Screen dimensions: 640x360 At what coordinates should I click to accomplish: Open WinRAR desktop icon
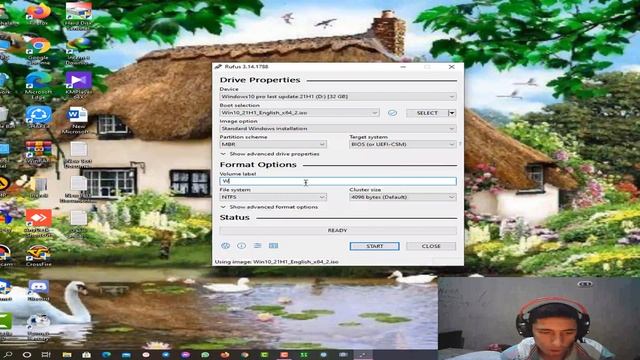(x=38, y=152)
